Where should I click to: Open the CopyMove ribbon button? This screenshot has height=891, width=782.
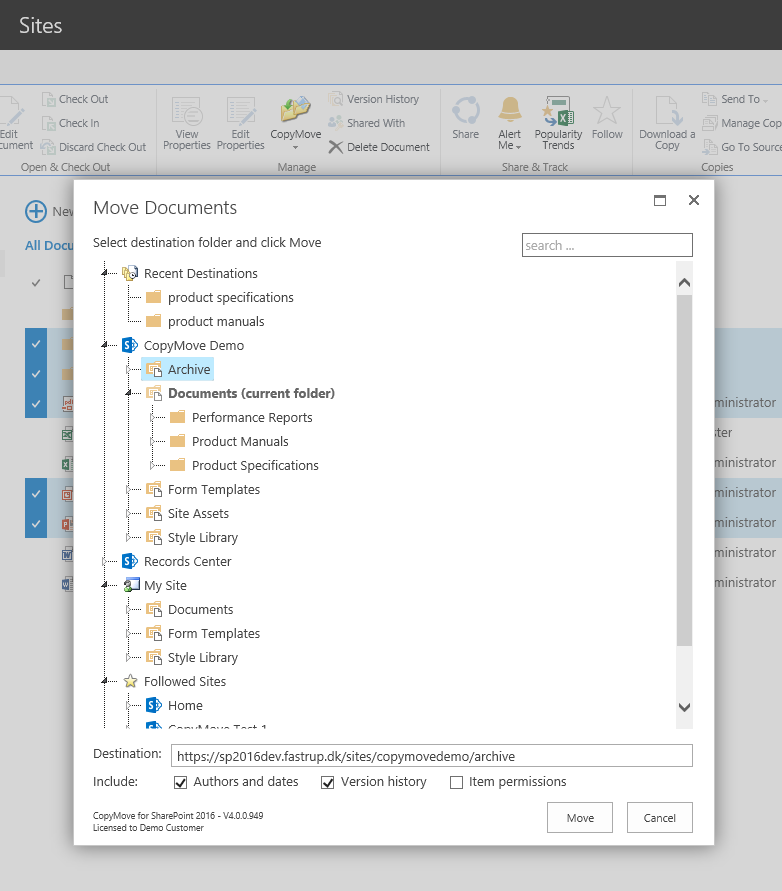point(296,124)
